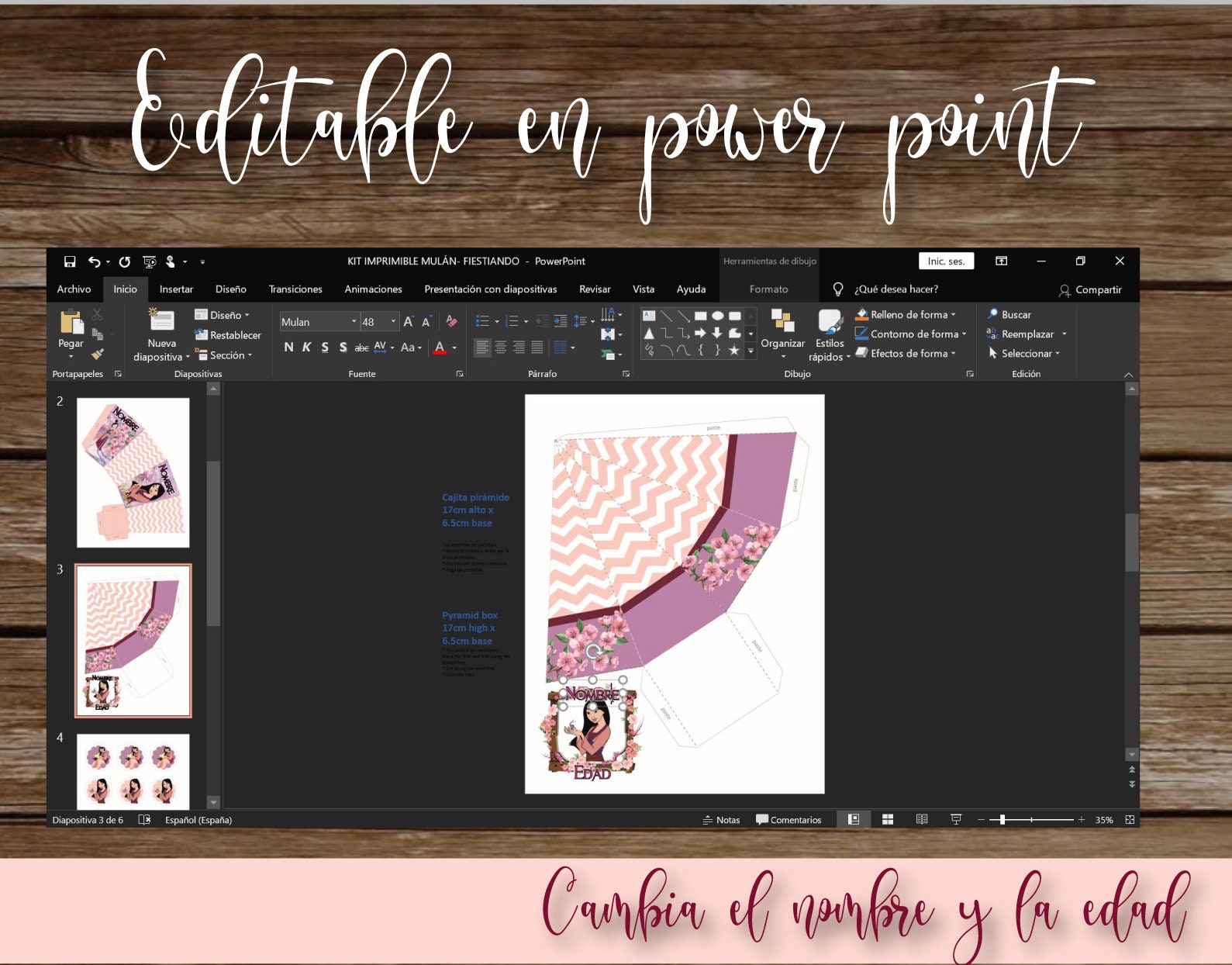Toggle underline (S) formatting
This screenshot has width=1232, height=965.
(325, 348)
